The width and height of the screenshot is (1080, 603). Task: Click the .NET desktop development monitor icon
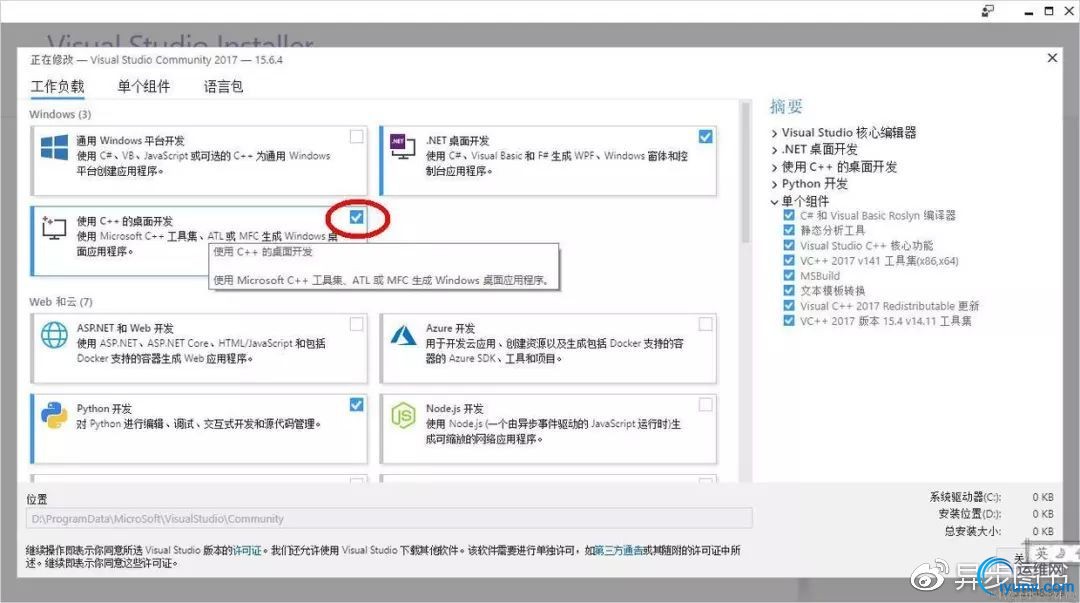coord(403,147)
